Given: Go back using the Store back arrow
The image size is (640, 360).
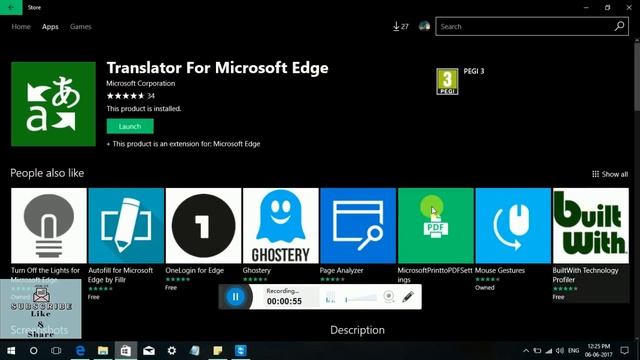Looking at the screenshot, I should click(x=11, y=7).
